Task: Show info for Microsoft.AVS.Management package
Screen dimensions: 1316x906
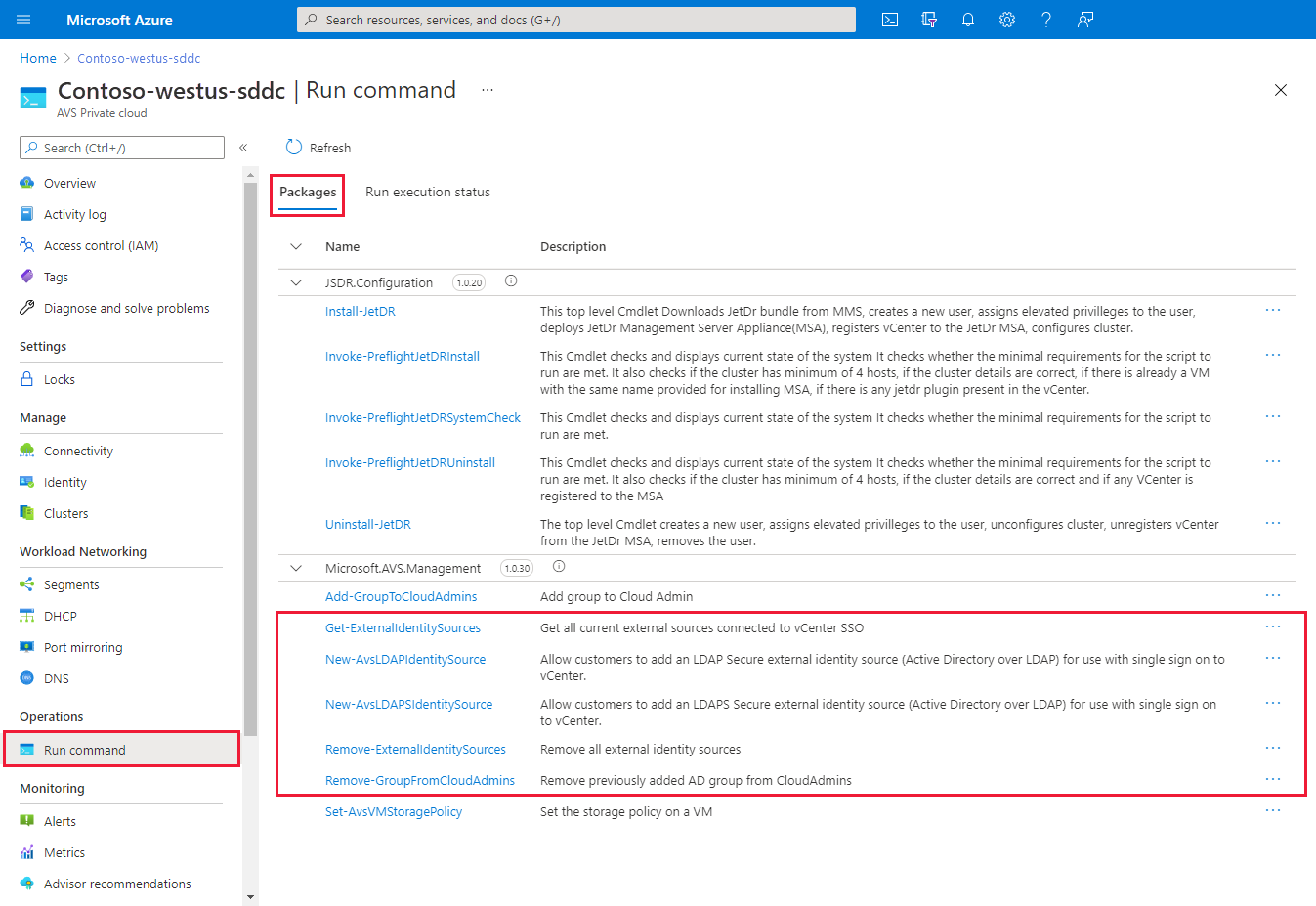Action: tap(559, 567)
